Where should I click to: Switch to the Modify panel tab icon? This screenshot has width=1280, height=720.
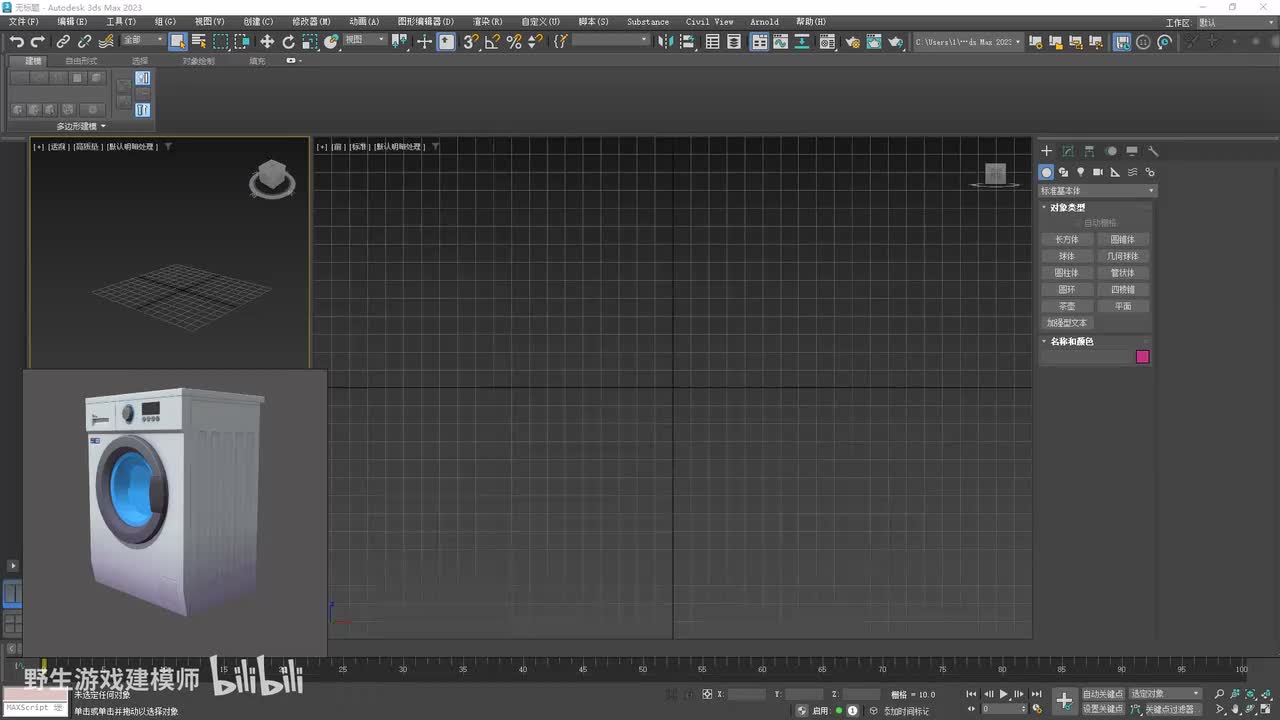1068,151
